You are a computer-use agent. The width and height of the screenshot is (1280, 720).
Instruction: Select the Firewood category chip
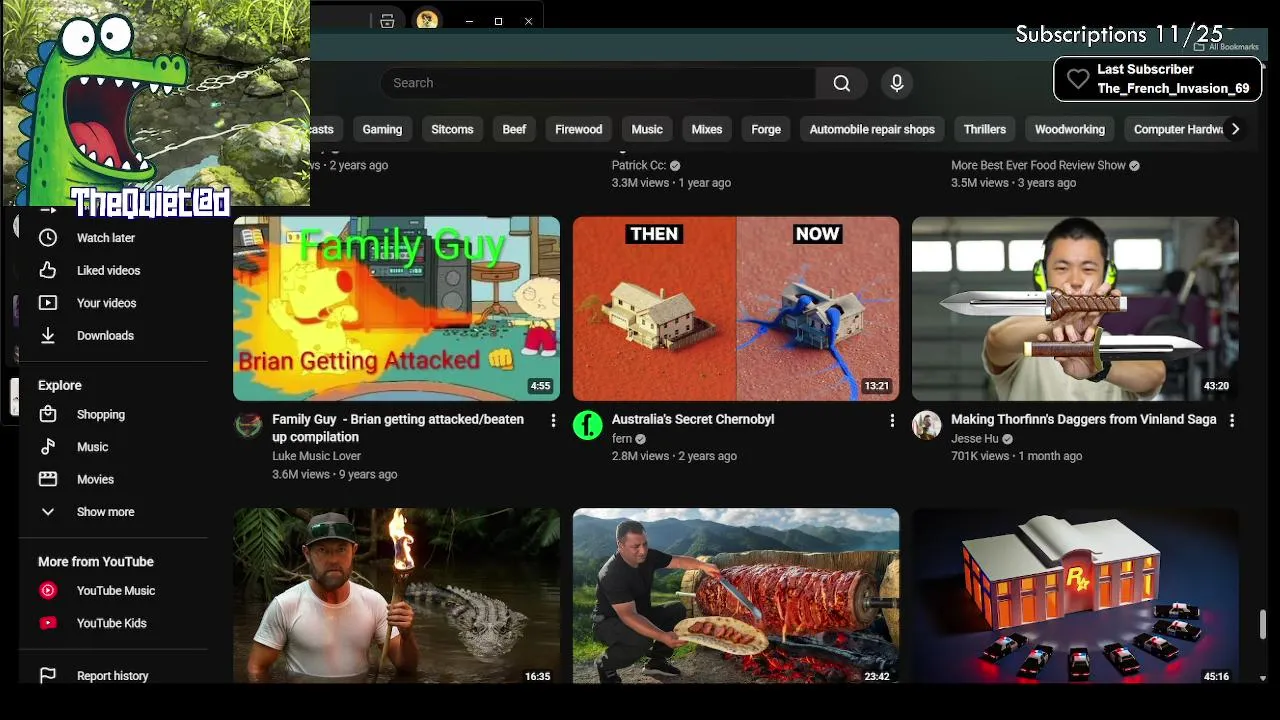click(x=579, y=129)
